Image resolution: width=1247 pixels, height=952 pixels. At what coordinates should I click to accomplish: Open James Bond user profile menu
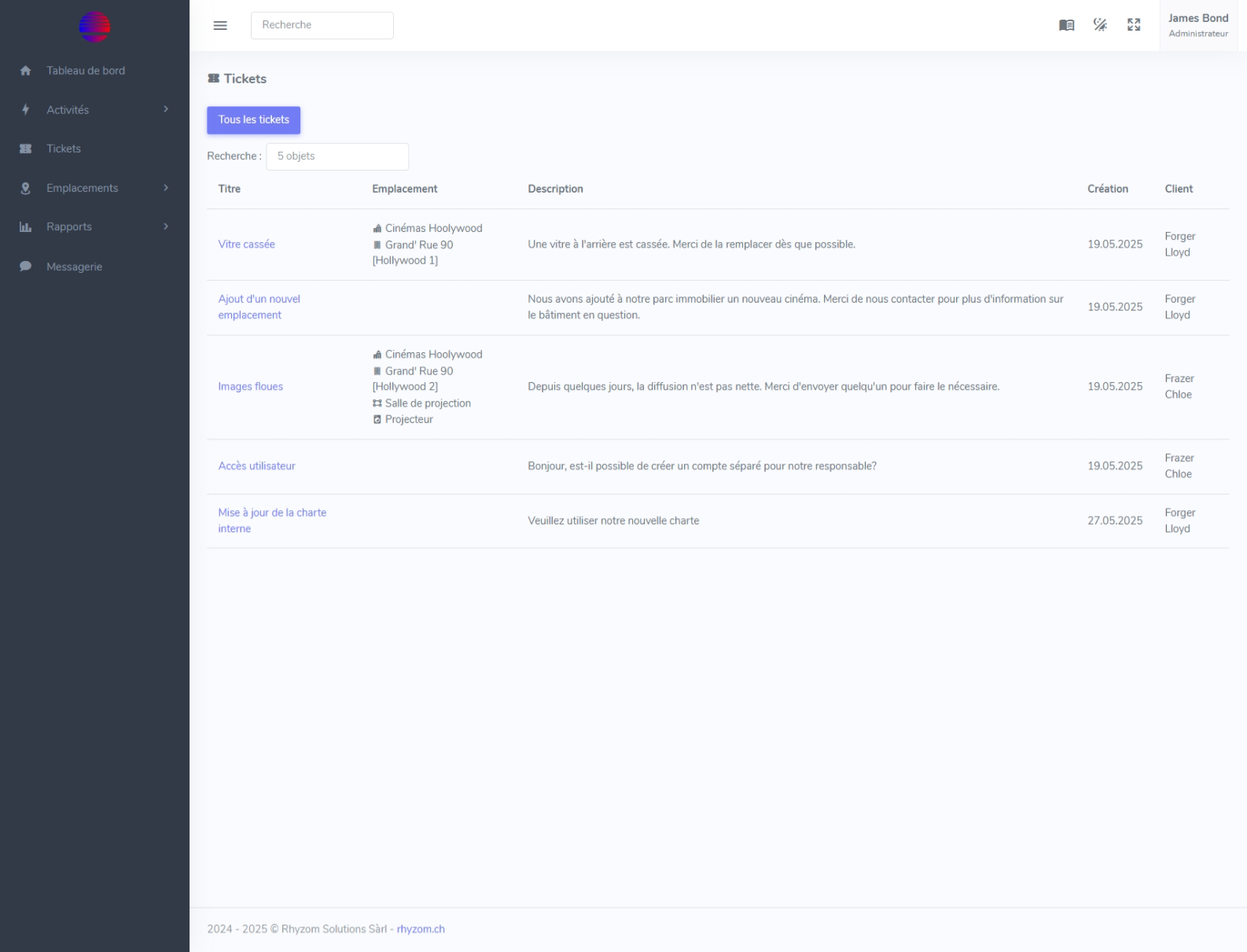(1197, 25)
